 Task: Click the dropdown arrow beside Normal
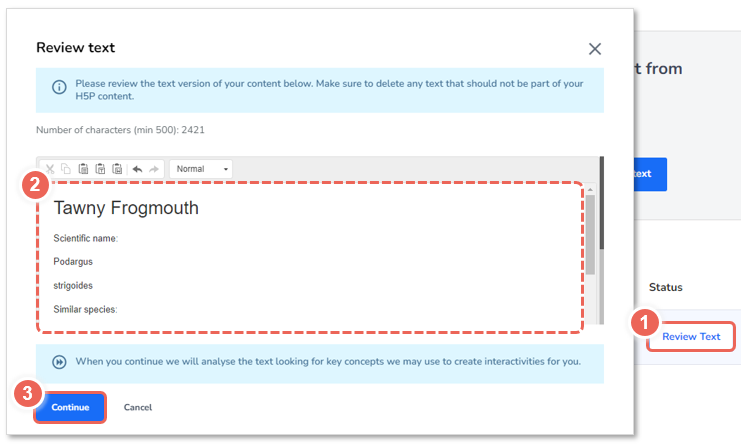226,169
